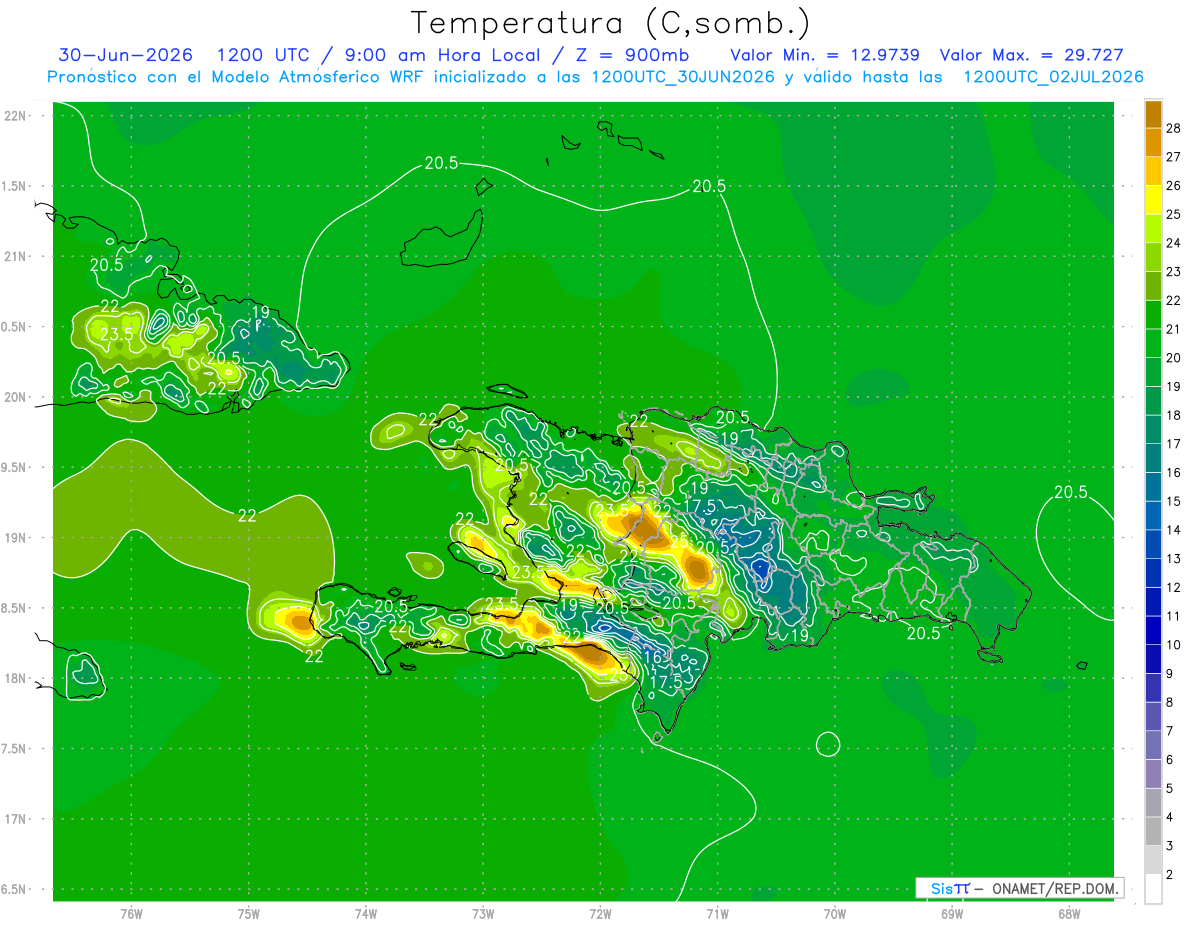Click the "Valor Min. = 12.9739" value

[825, 55]
